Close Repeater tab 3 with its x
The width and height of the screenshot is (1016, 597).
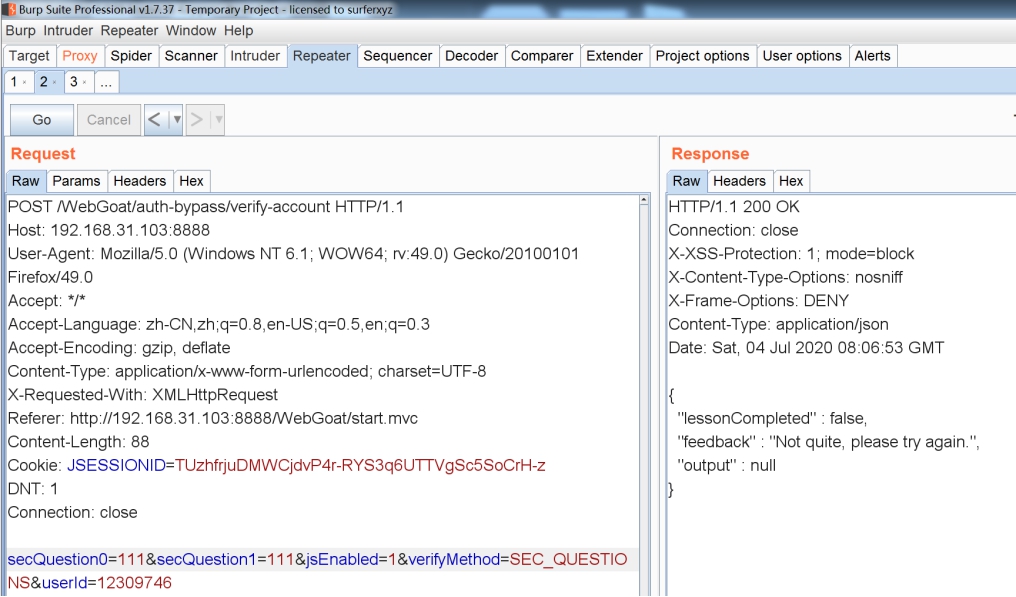pyautogui.click(x=84, y=82)
